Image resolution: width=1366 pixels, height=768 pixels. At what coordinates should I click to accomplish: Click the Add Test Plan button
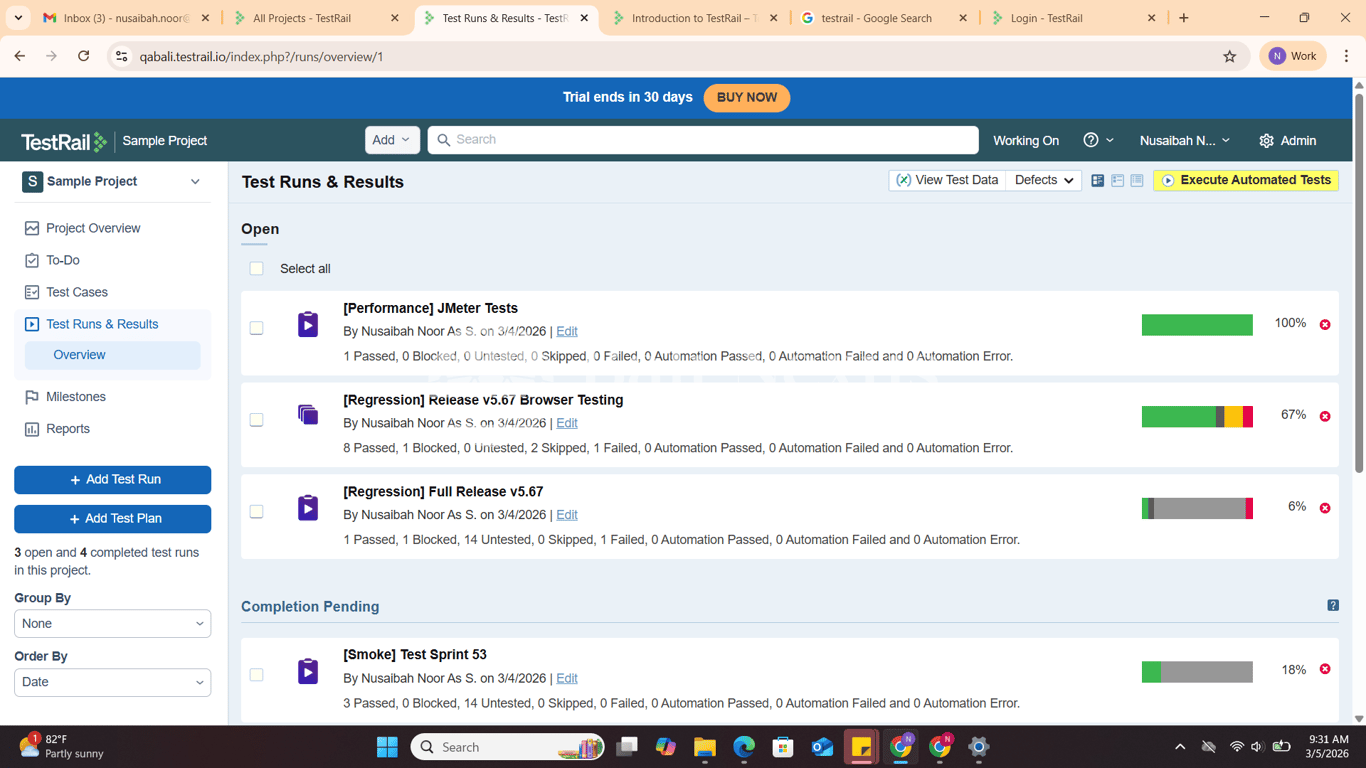point(112,519)
